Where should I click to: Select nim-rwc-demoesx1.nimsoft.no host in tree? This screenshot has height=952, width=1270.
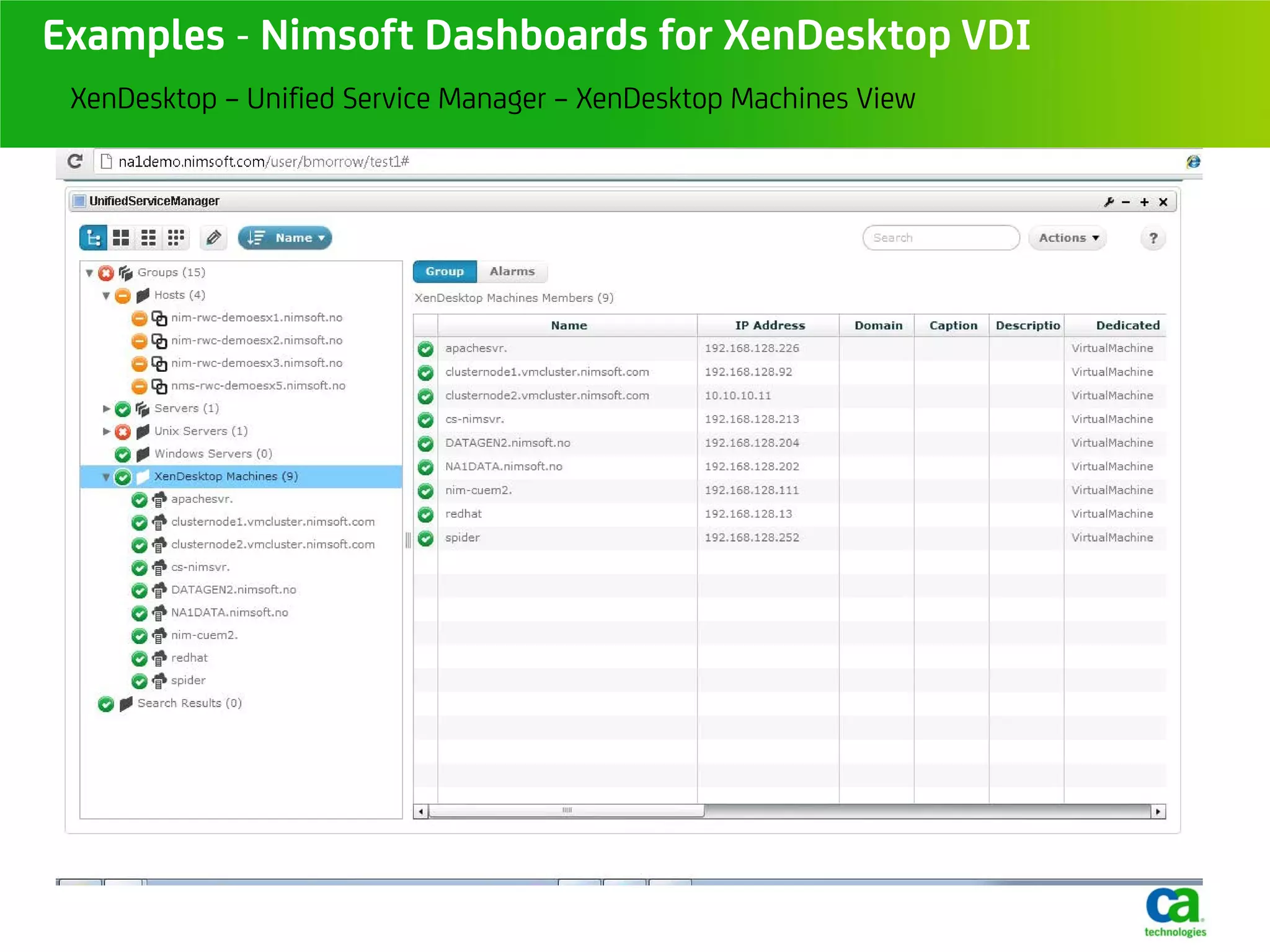pos(257,318)
